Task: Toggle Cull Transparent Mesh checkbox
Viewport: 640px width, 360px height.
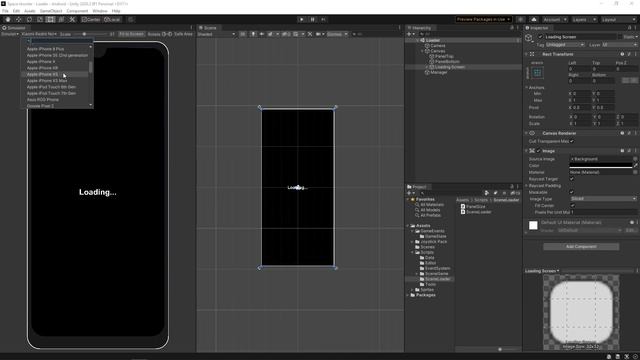Action: coord(572,141)
